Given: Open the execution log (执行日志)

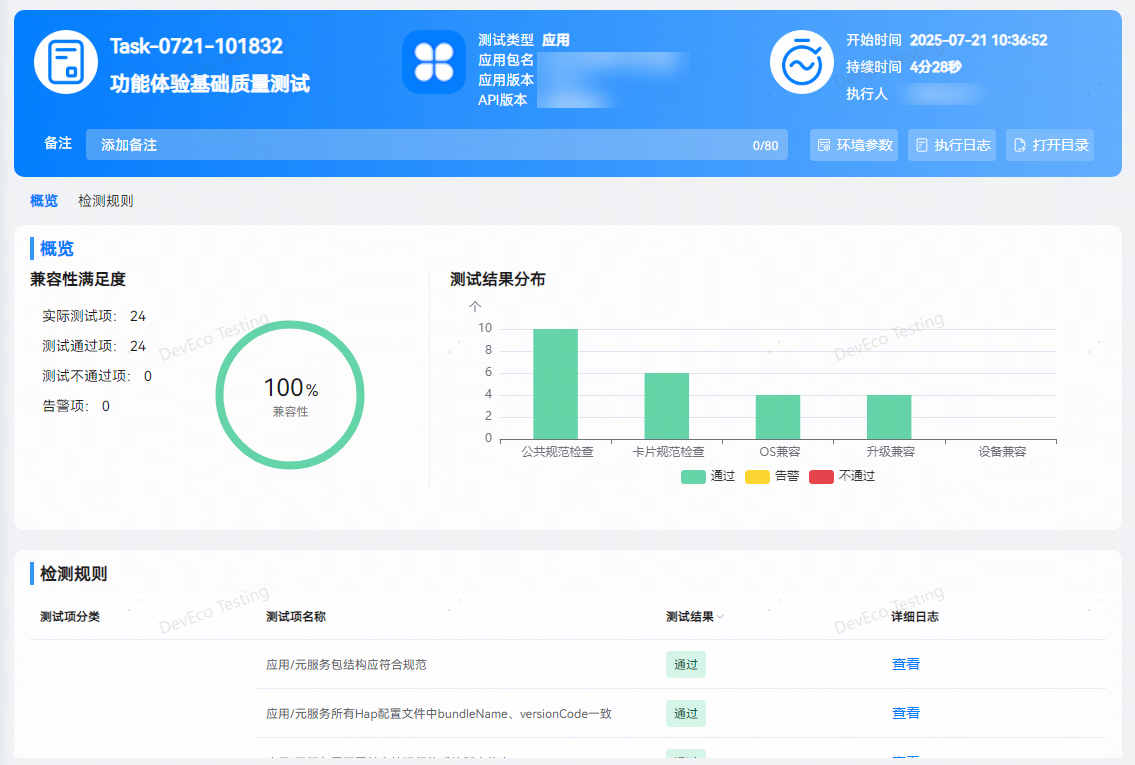Looking at the screenshot, I should click(x=952, y=145).
